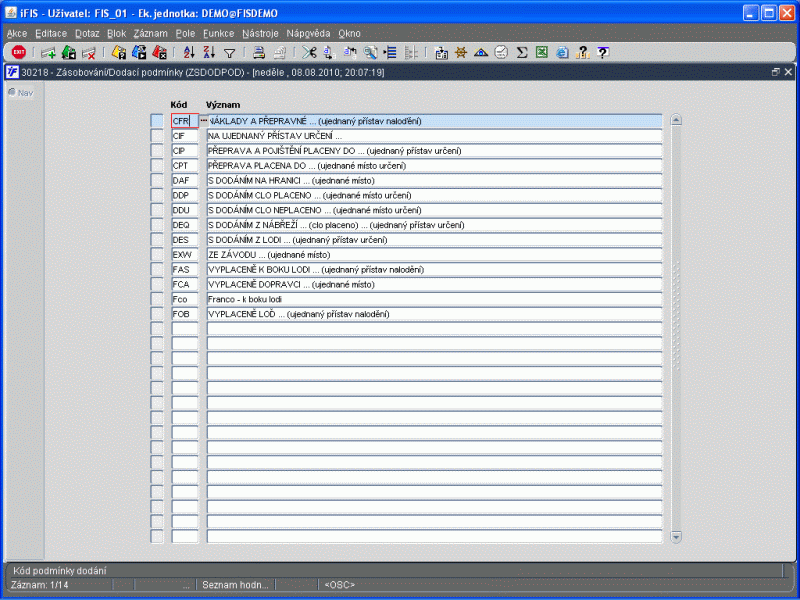Click the magnifier search icon
The width and height of the screenshot is (800, 600).
point(370,52)
